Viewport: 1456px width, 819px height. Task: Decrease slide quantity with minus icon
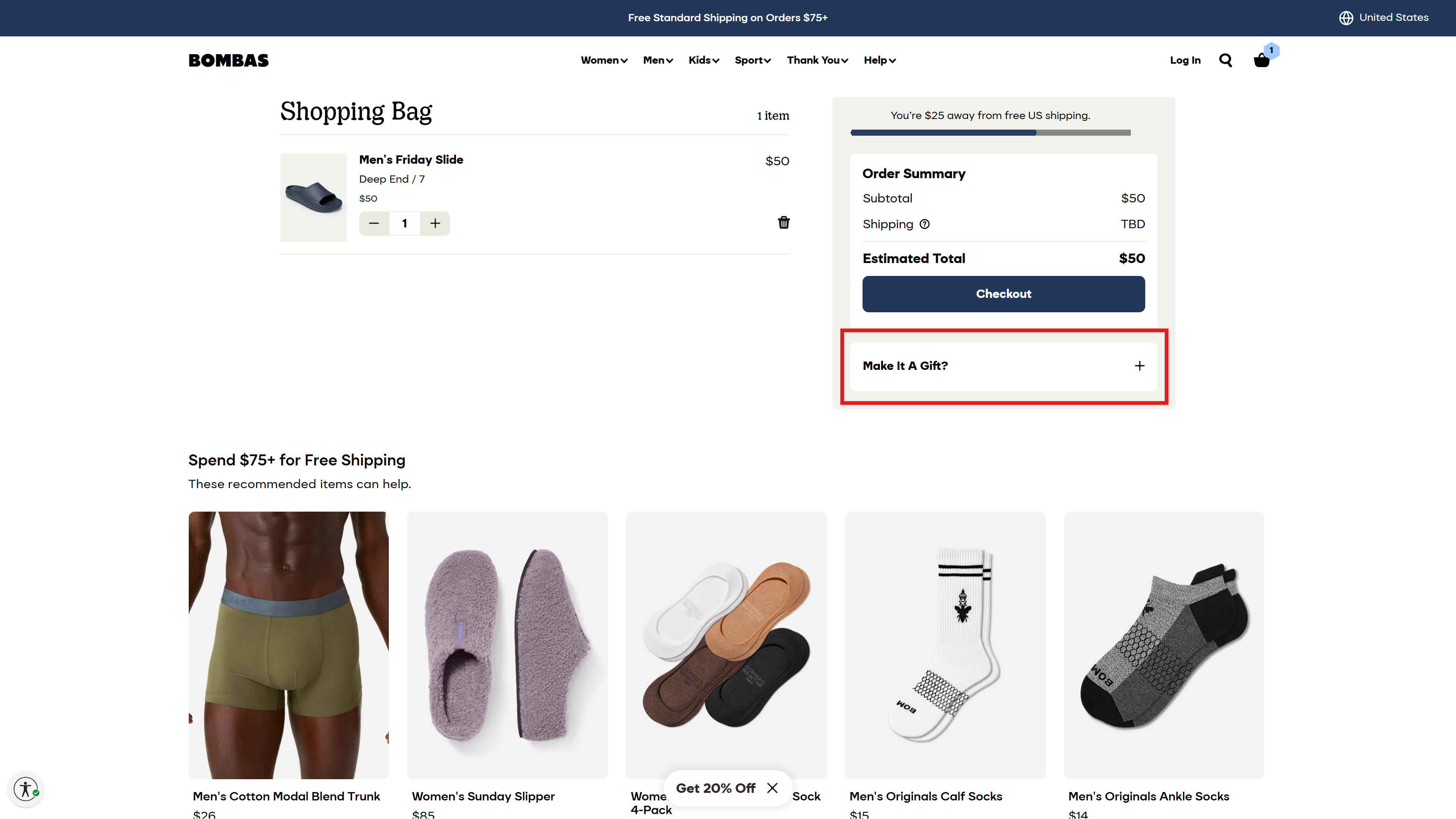[x=374, y=223]
